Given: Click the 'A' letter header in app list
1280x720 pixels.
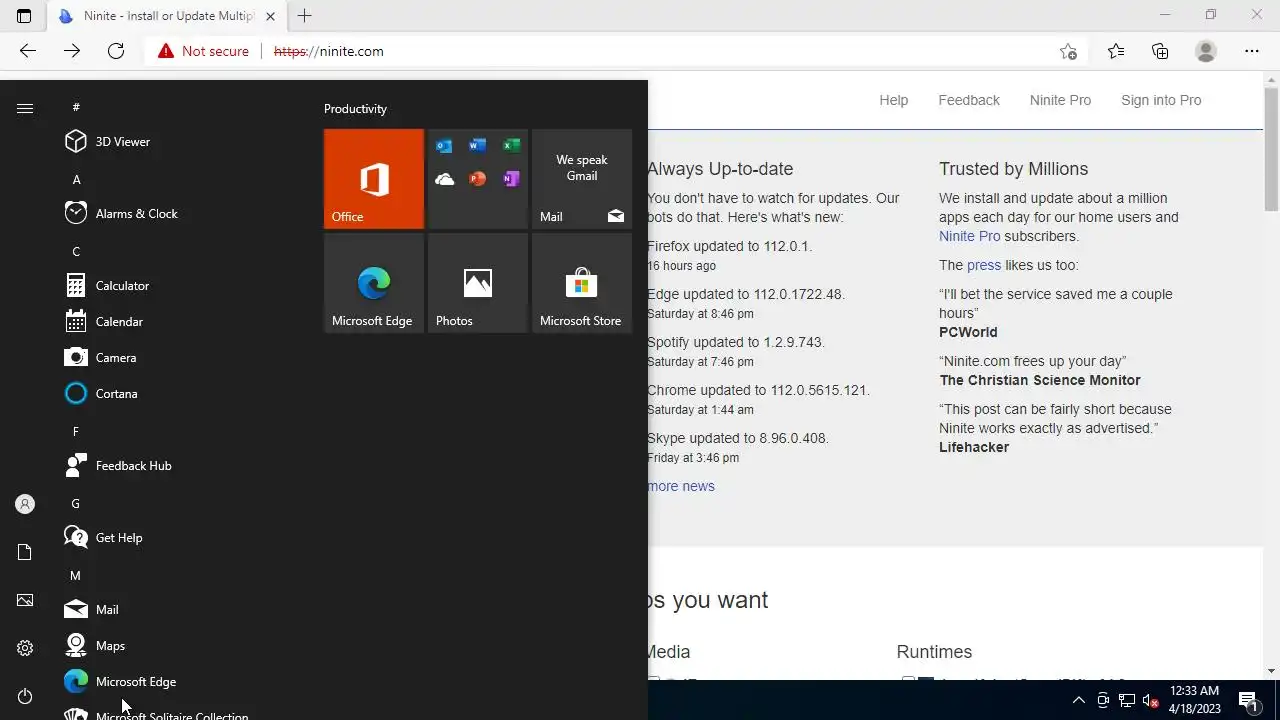Looking at the screenshot, I should pyautogui.click(x=76, y=180).
